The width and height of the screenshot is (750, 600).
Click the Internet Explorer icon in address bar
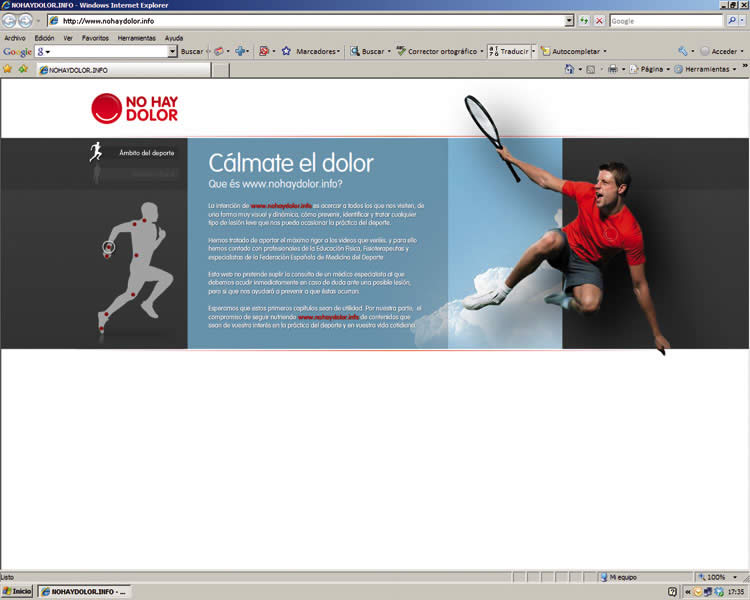(x=54, y=21)
